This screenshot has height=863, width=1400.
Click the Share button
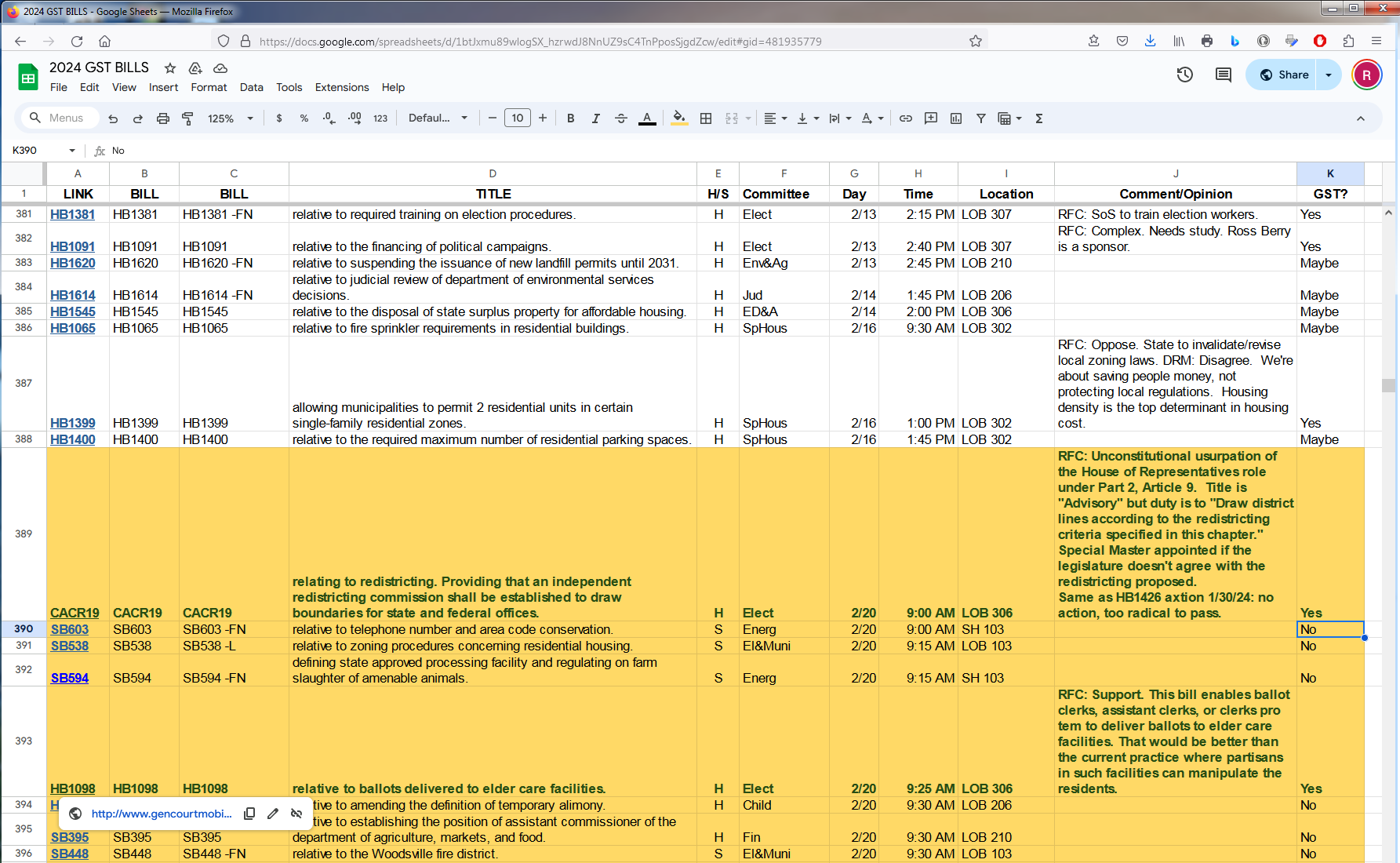(x=1284, y=75)
